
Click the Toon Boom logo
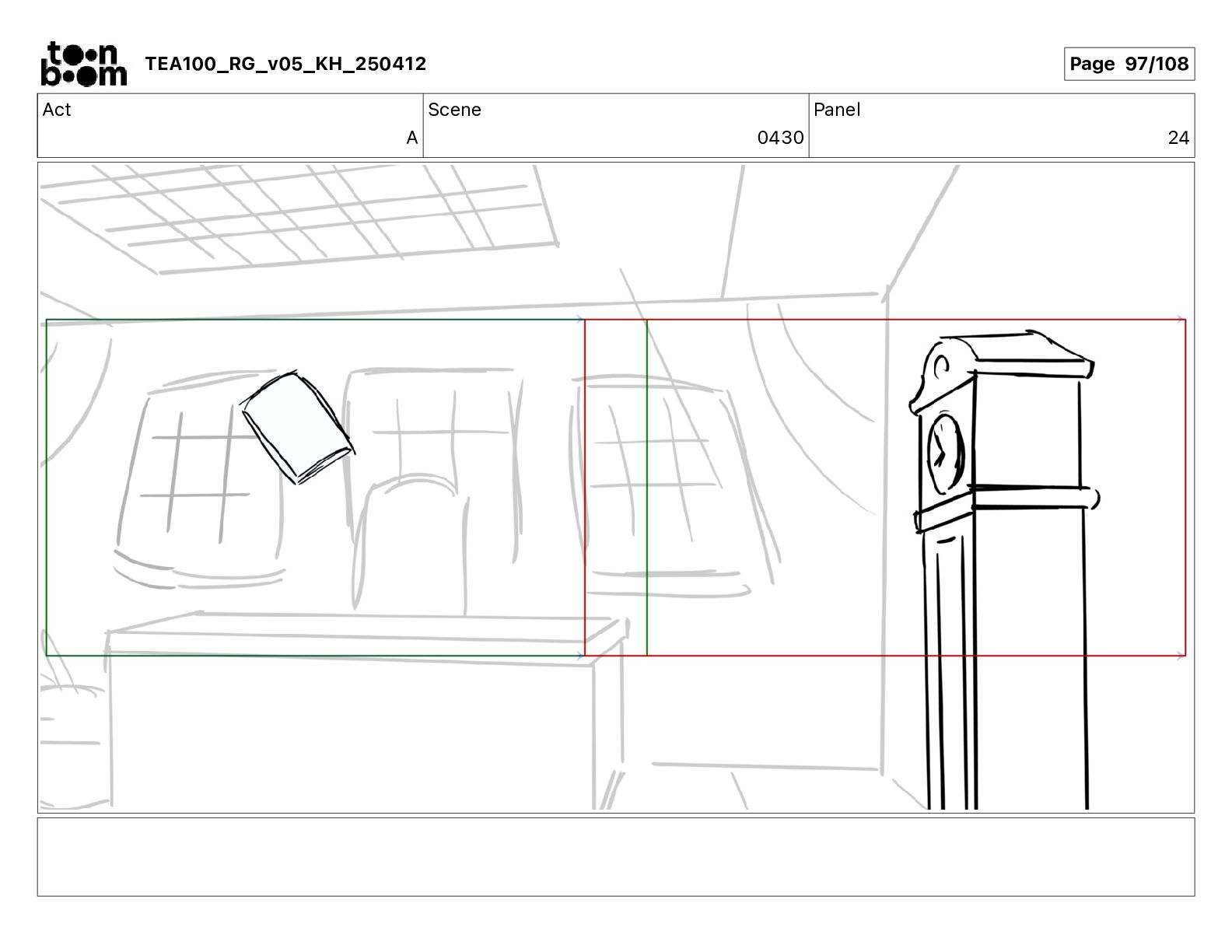(x=83, y=64)
